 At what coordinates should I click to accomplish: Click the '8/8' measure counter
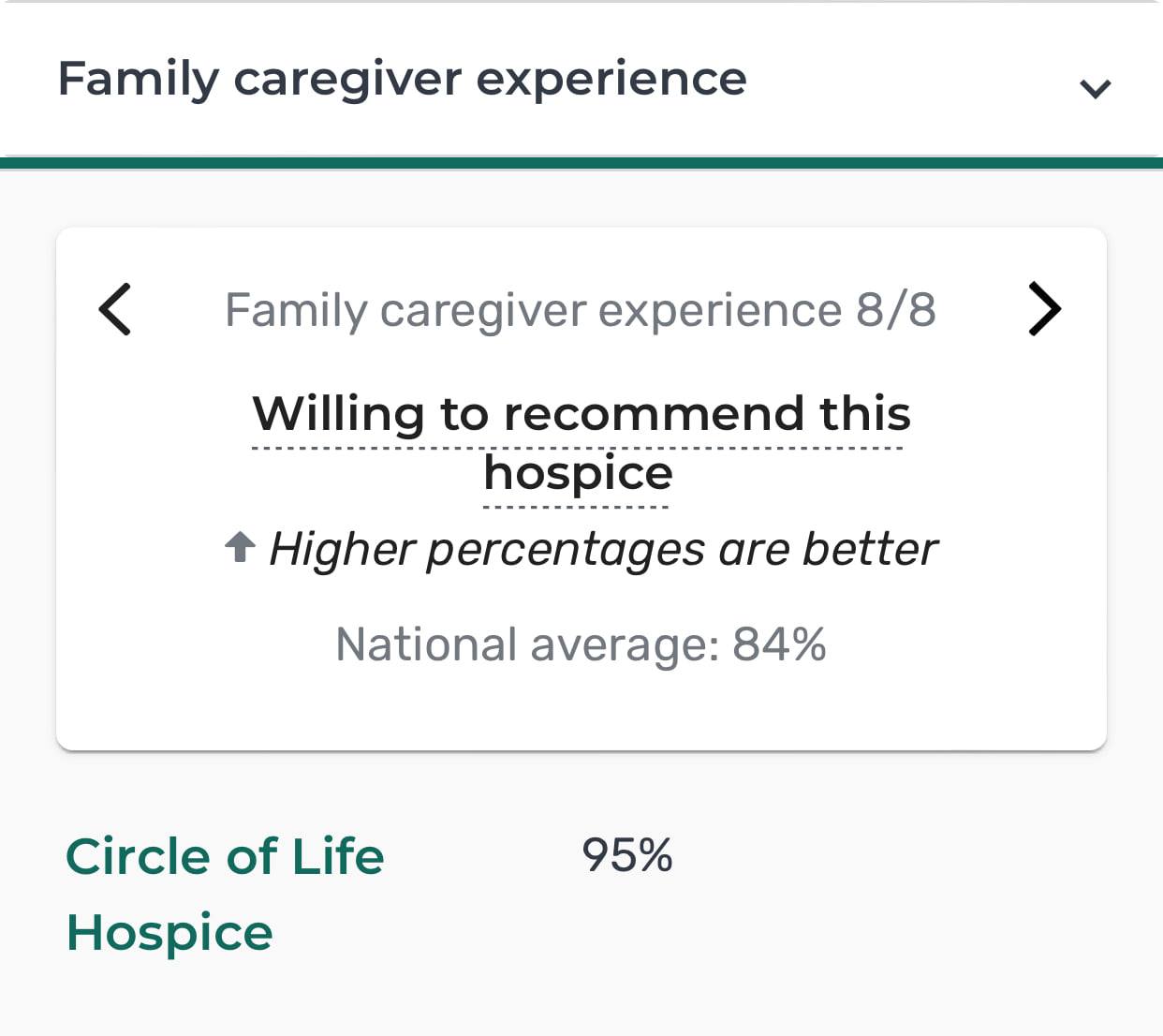coord(896,310)
